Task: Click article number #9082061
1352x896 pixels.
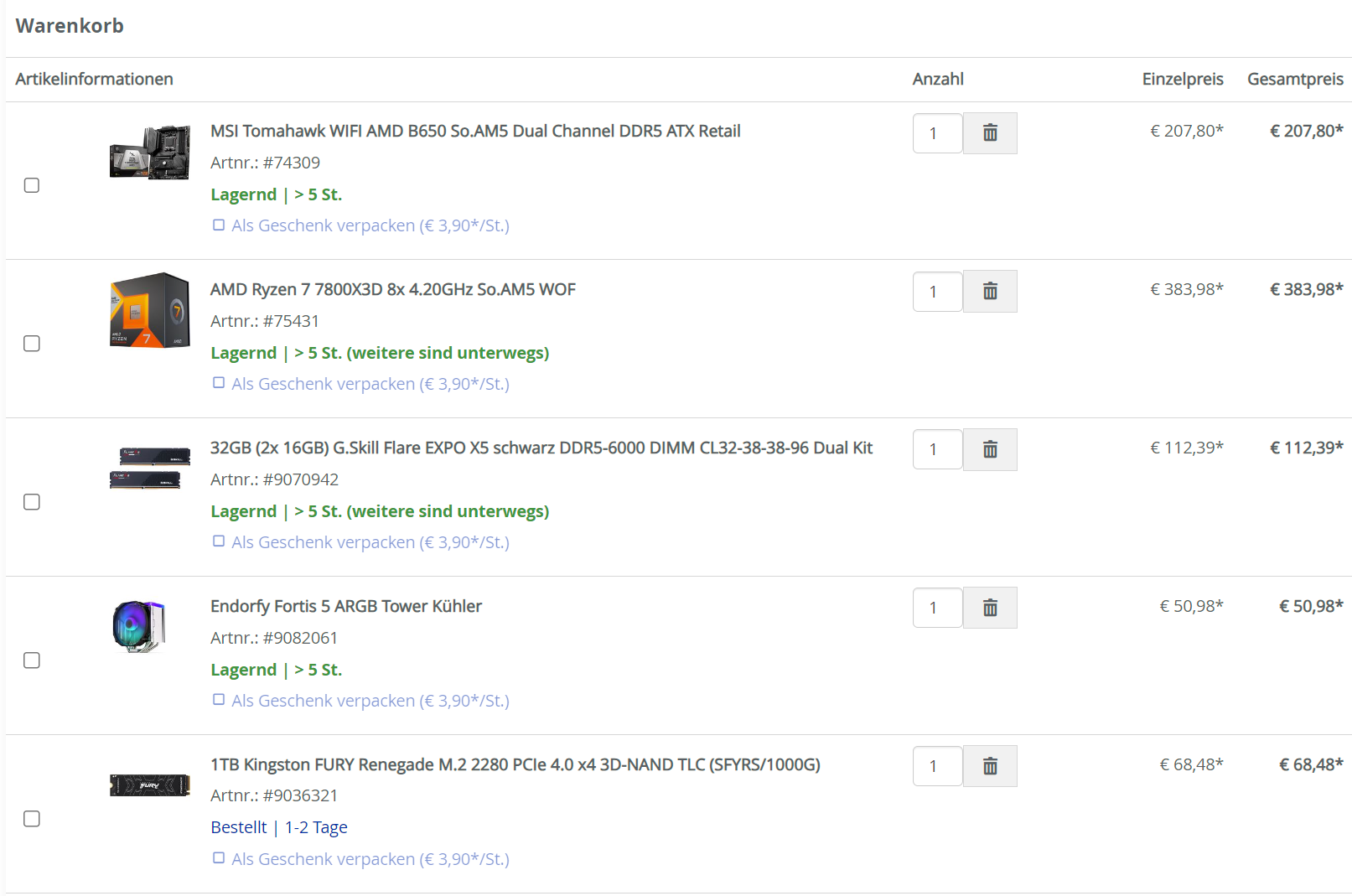Action: pyautogui.click(x=300, y=638)
